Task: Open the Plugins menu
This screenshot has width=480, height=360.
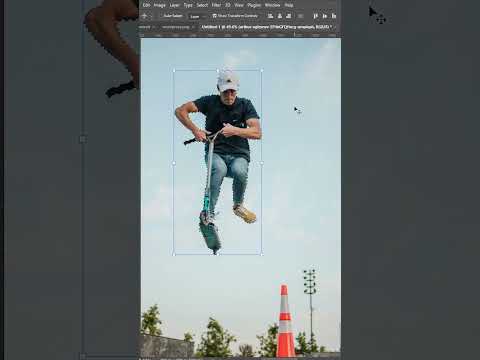Action: click(254, 5)
